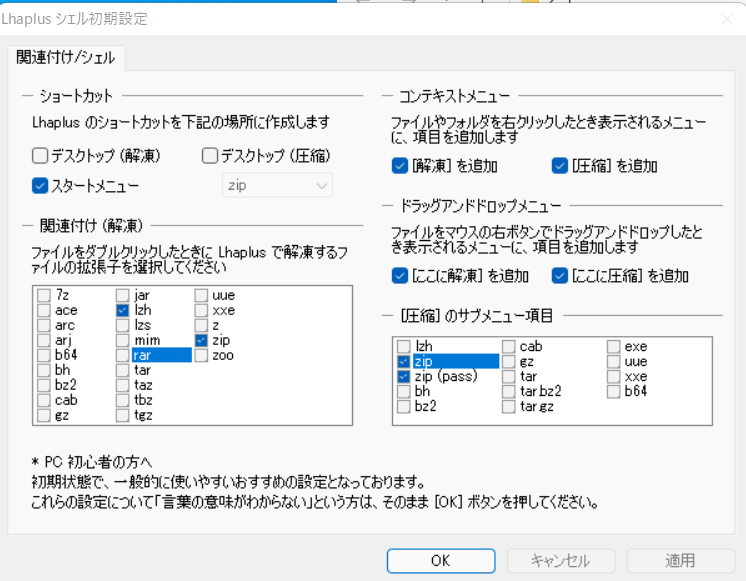Check gz in 圧縮 submenu list
Viewport: 746px width, 581px height.
coord(509,362)
